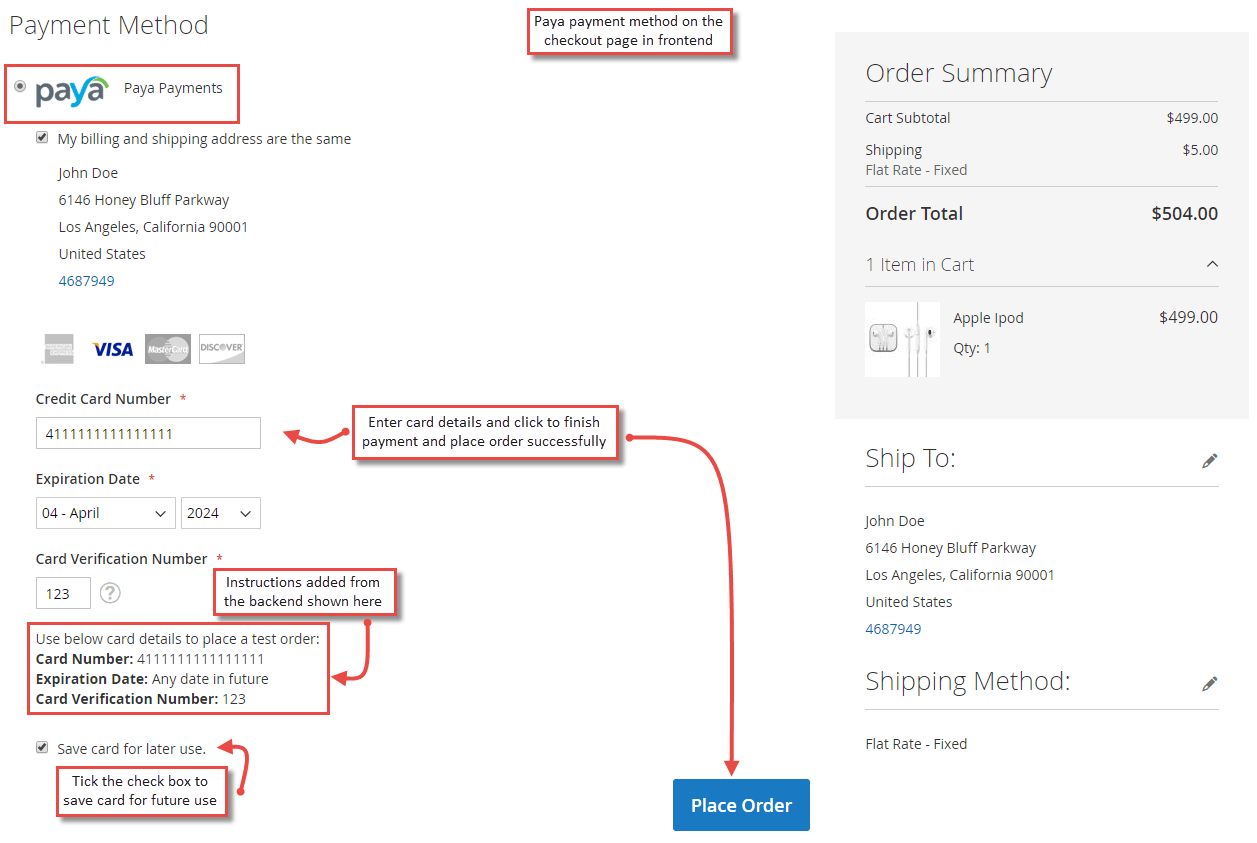Viewport: 1257px width, 843px height.
Task: Click the Apple Ipod product thumbnail
Action: (x=902, y=339)
